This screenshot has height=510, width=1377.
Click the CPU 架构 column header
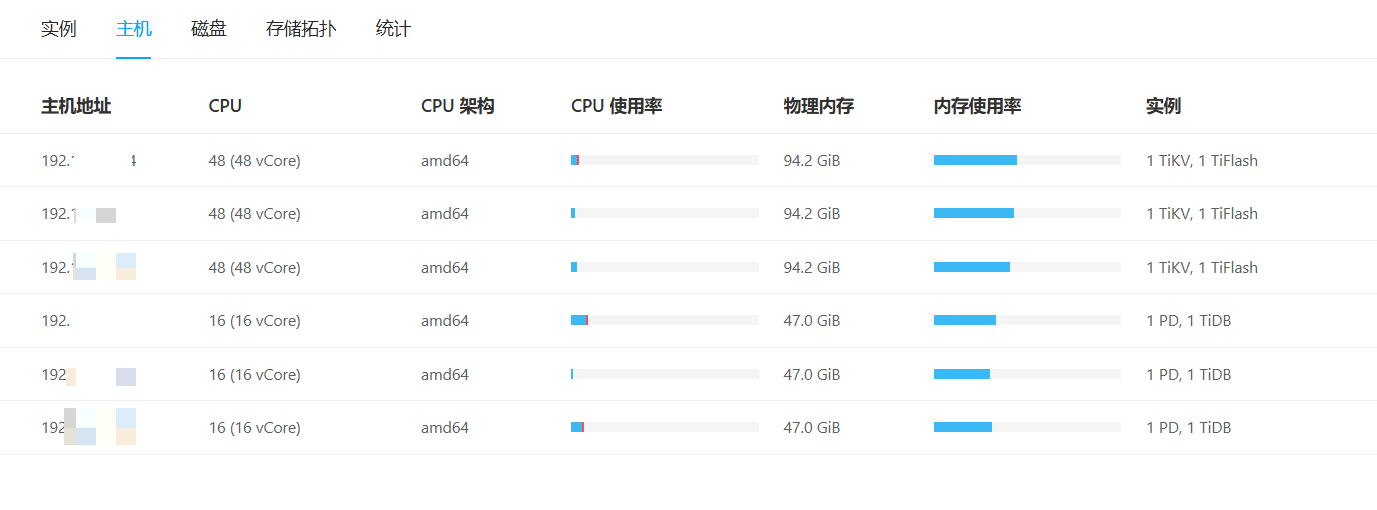(458, 106)
